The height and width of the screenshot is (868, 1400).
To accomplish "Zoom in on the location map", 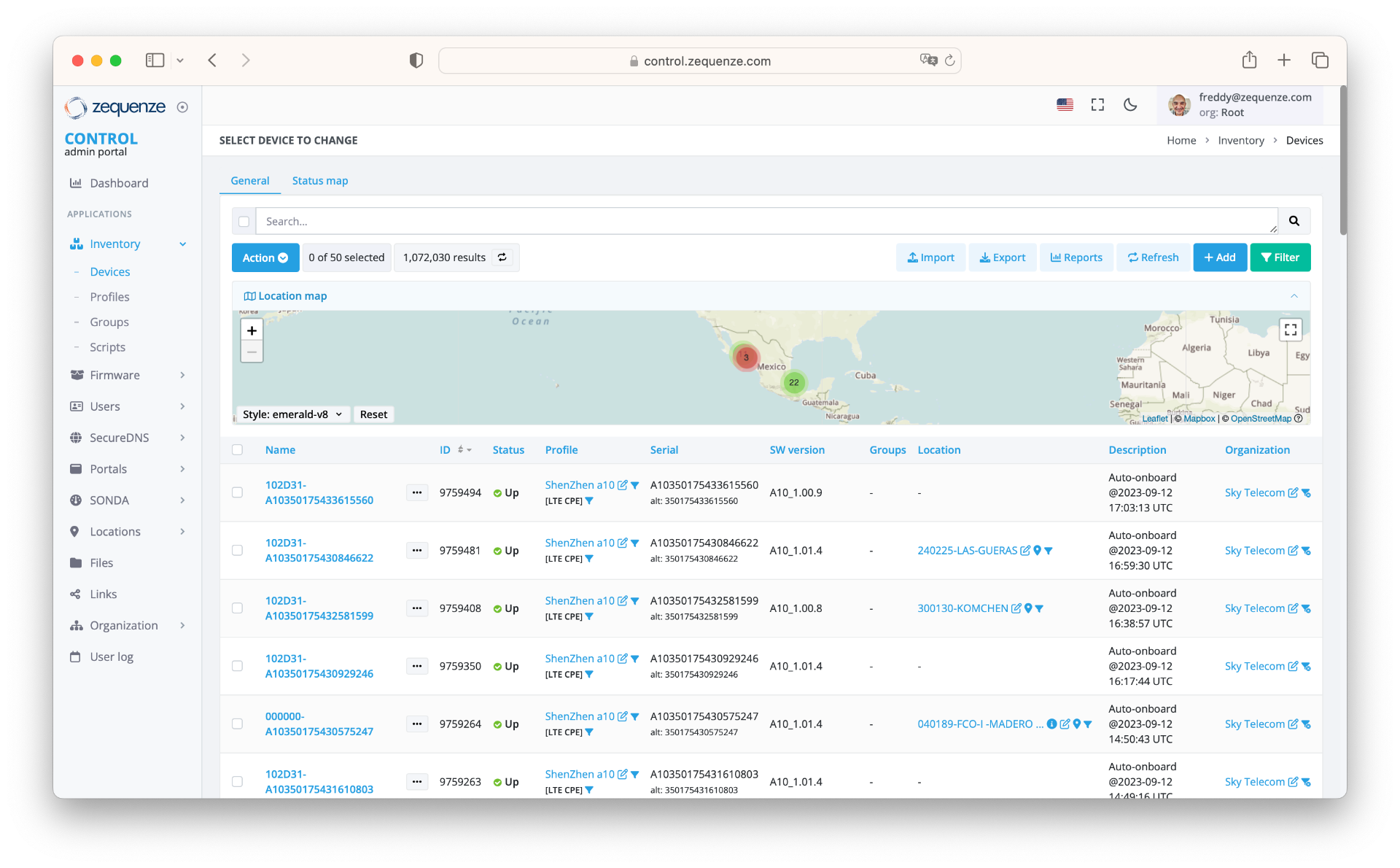I will tap(252, 330).
